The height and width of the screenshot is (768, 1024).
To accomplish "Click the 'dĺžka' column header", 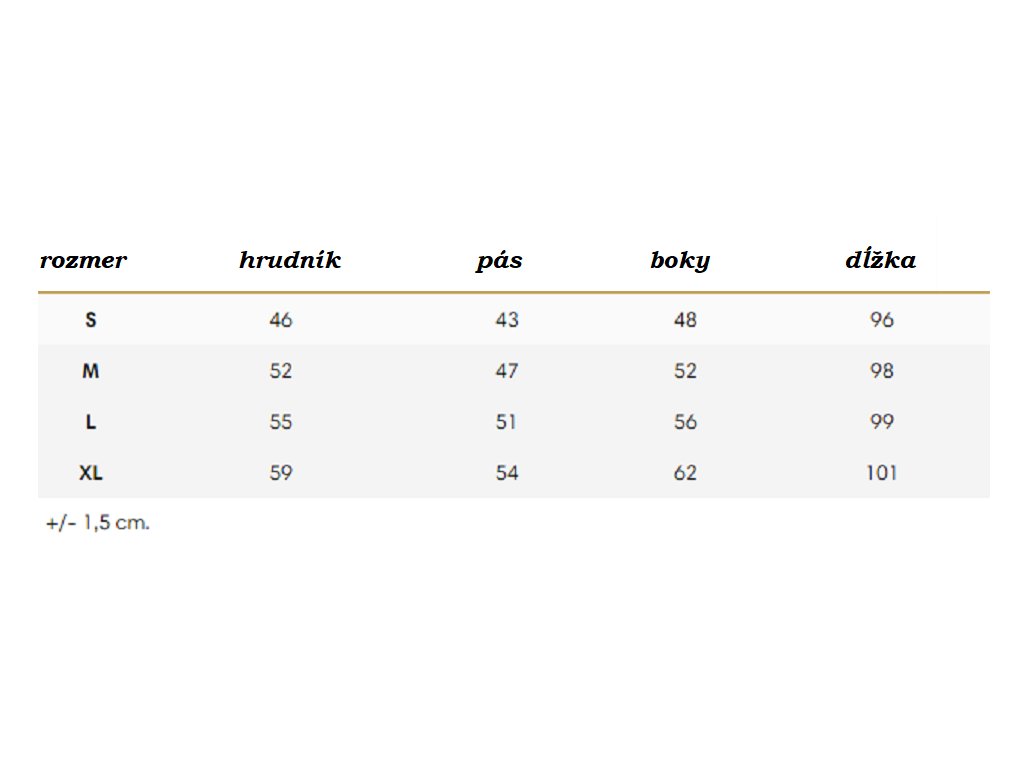I will pyautogui.click(x=880, y=261).
